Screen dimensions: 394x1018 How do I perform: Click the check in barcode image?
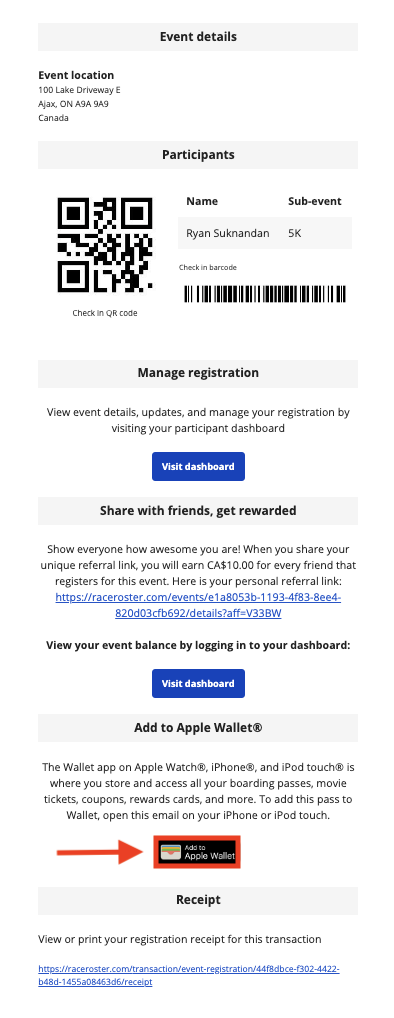point(265,294)
